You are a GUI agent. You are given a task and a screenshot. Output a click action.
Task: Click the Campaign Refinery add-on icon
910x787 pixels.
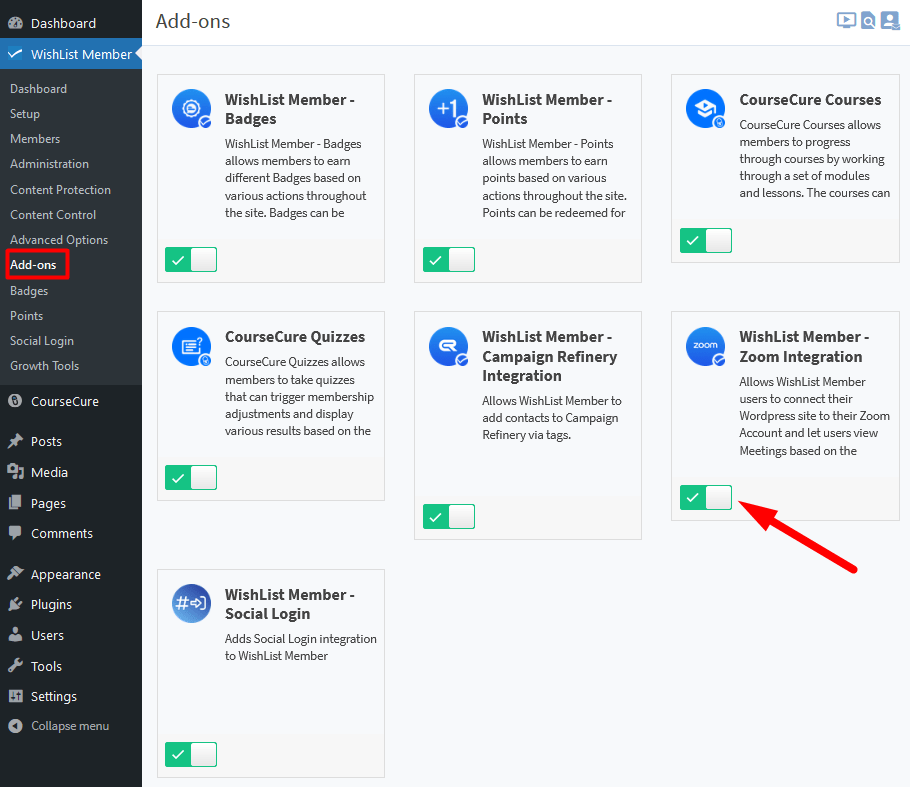coord(449,346)
